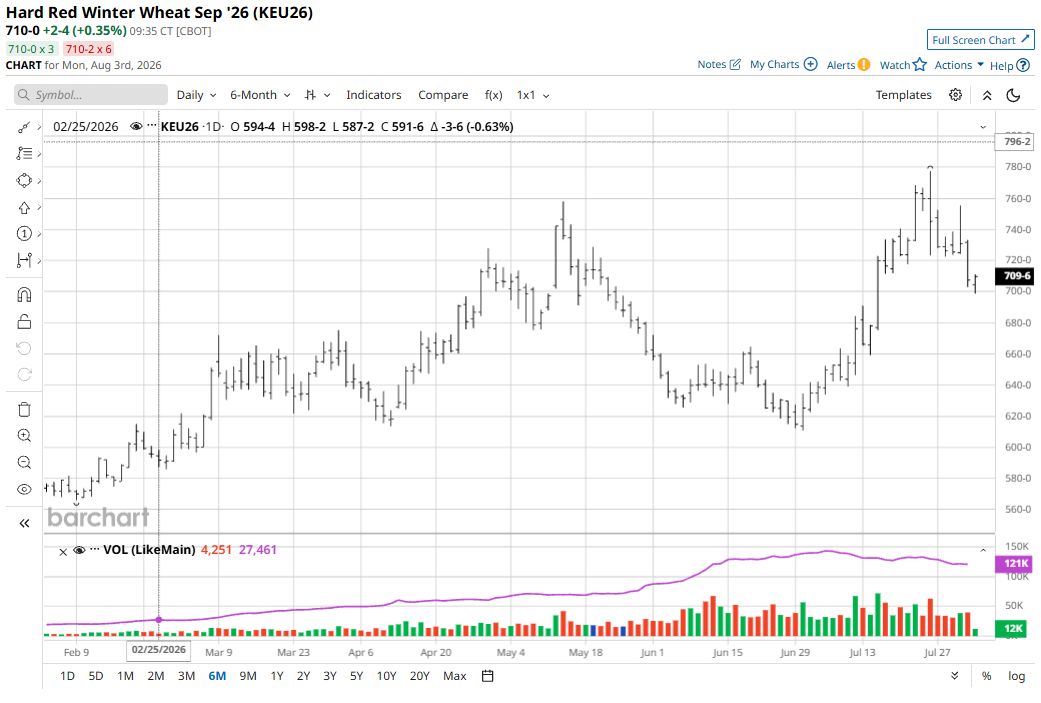This screenshot has height=703, width=1041.
Task: Open the Templates menu
Action: (x=904, y=95)
